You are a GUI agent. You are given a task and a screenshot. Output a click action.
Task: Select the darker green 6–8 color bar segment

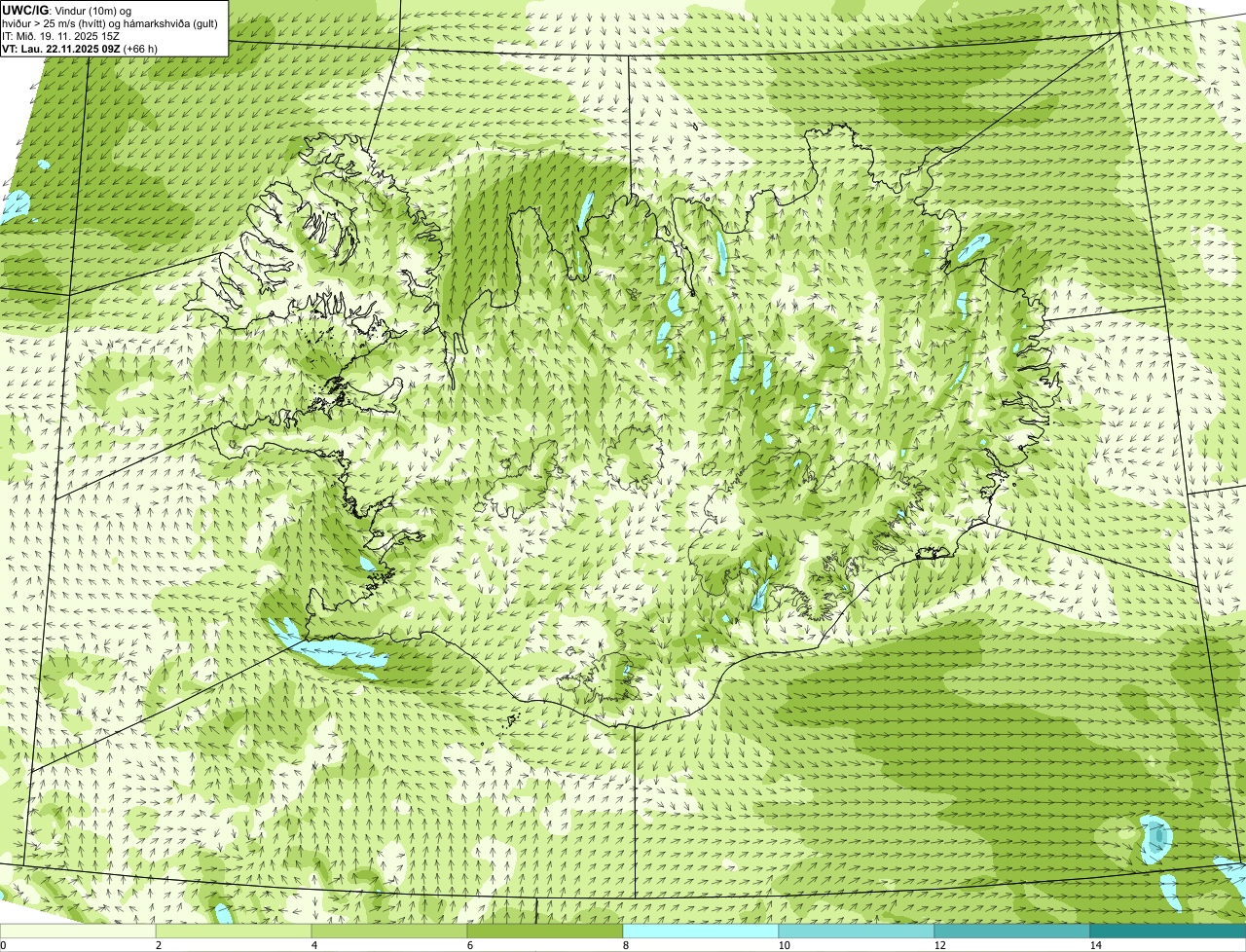point(545,931)
